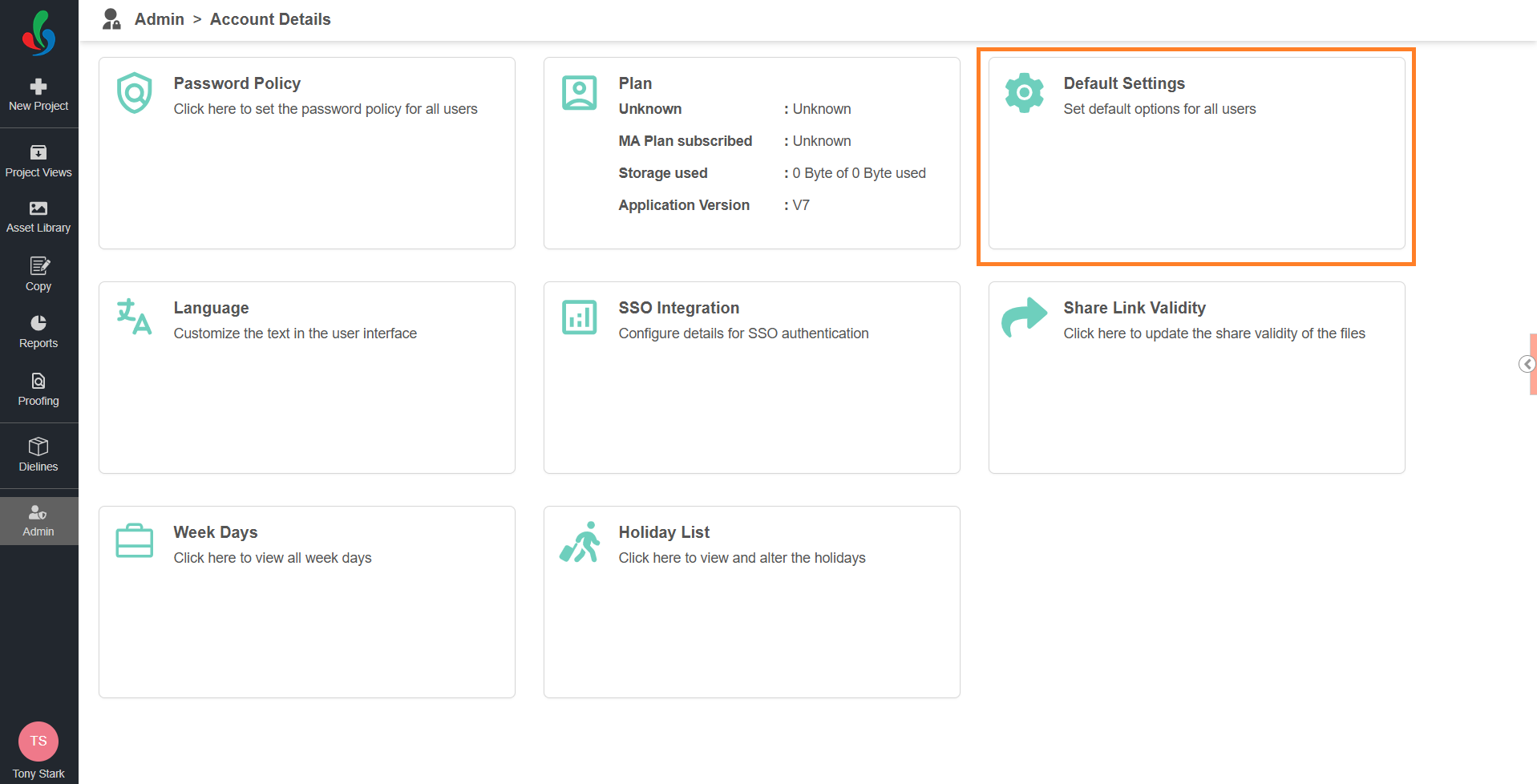This screenshot has height=784, width=1537.
Task: Click the 'Application Version' label
Action: (x=684, y=205)
